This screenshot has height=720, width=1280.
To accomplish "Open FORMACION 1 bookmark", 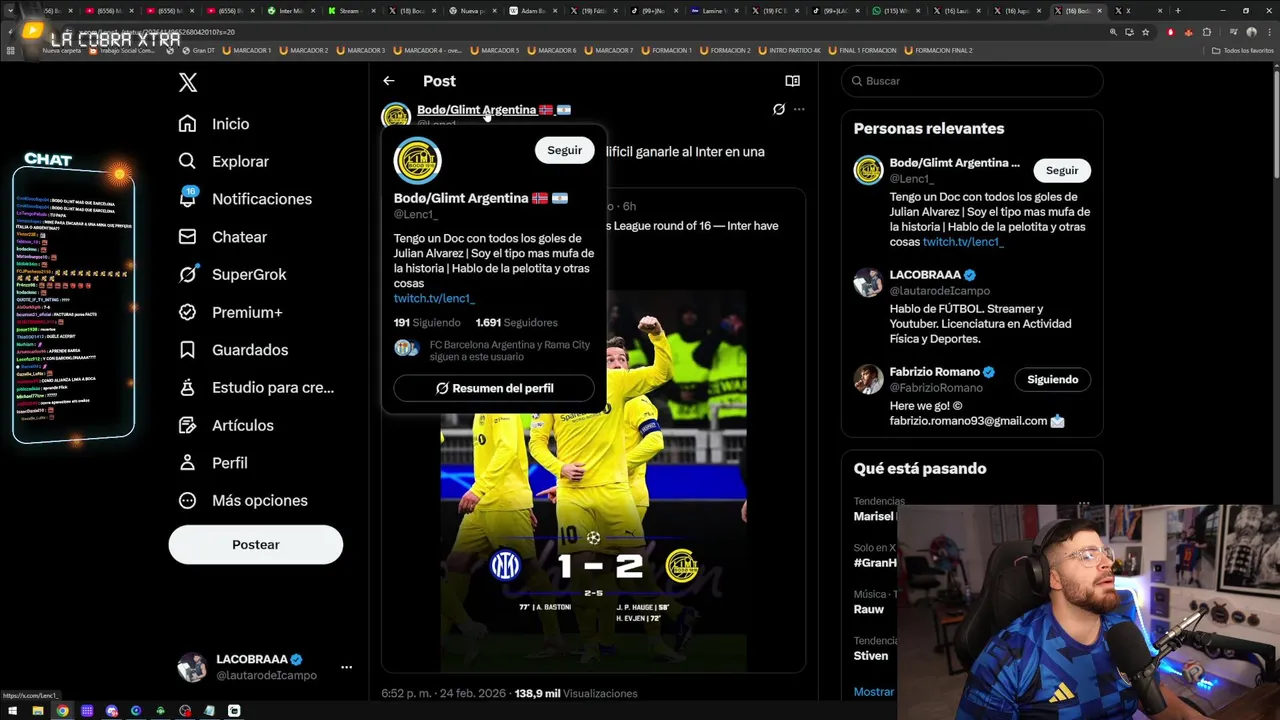I will click(x=665, y=50).
